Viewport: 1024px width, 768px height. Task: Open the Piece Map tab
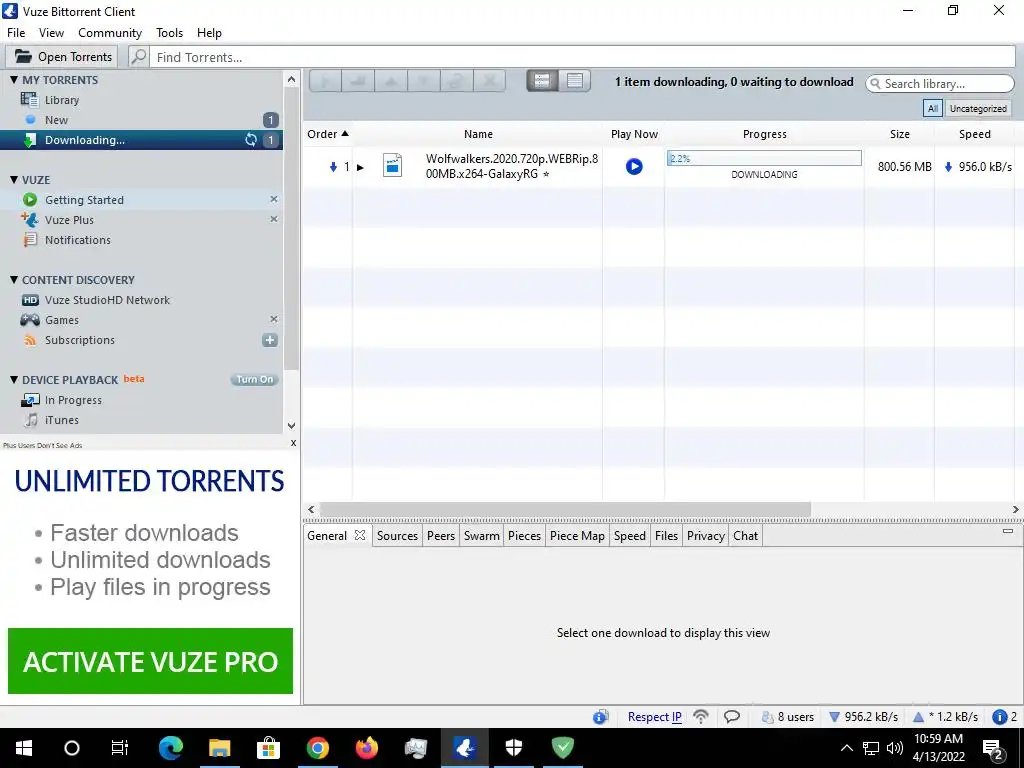point(577,536)
